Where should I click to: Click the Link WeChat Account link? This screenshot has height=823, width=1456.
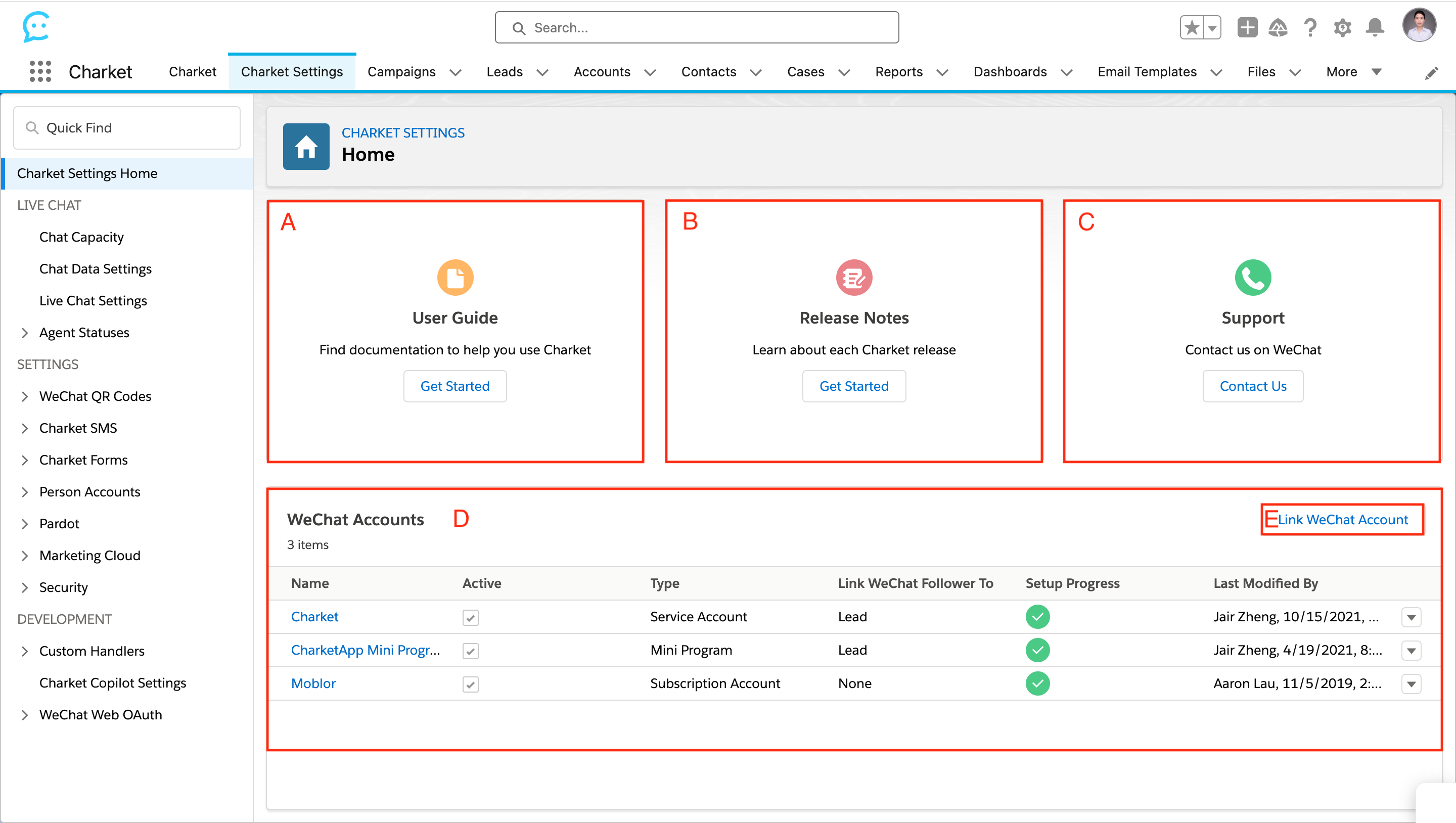(x=1343, y=520)
